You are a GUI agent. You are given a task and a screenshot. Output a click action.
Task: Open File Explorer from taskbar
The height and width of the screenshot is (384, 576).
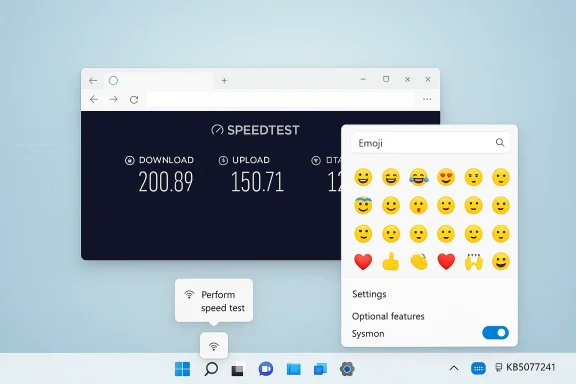point(294,369)
